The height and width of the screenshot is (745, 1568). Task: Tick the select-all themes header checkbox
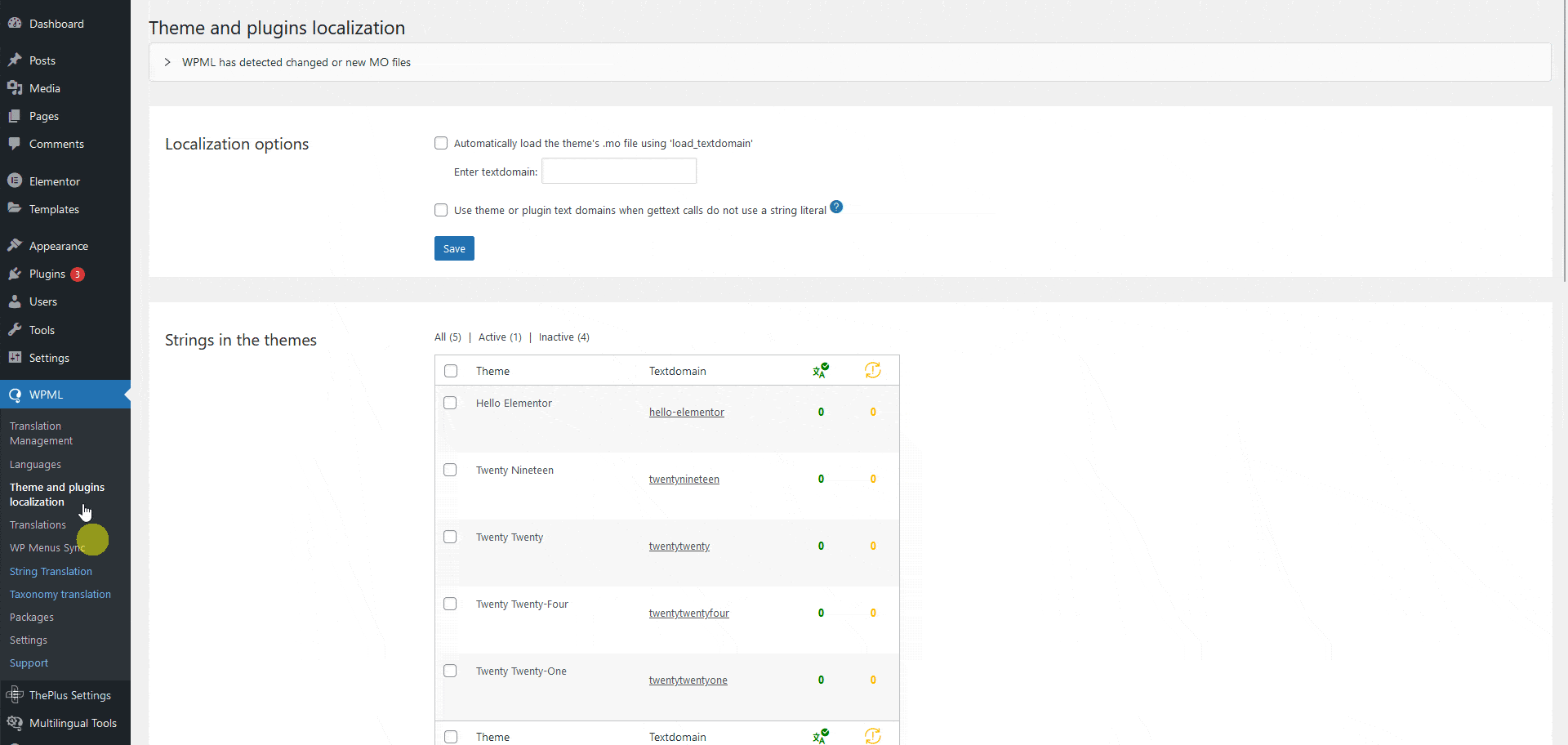point(451,371)
